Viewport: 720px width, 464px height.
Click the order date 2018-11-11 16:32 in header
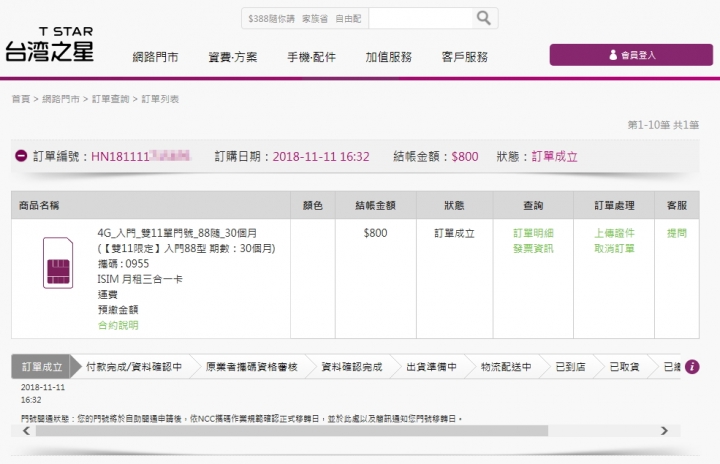pos(321,157)
